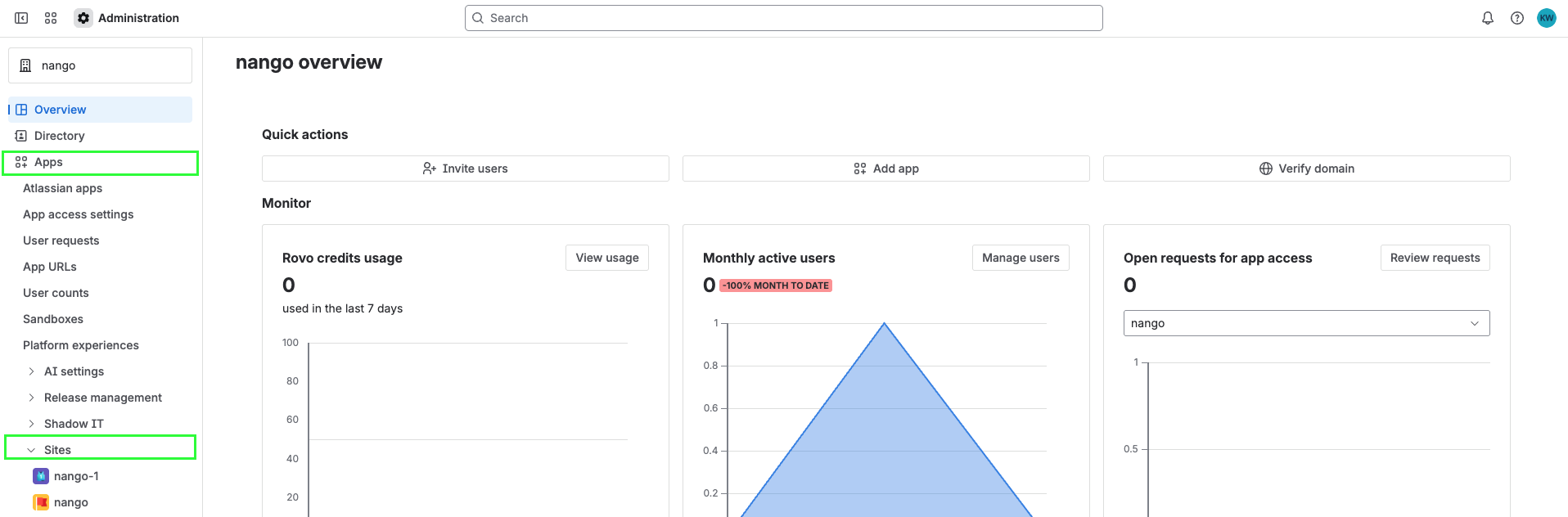This screenshot has height=517, width=1568.
Task: Focus the Search input field
Action: click(x=784, y=18)
